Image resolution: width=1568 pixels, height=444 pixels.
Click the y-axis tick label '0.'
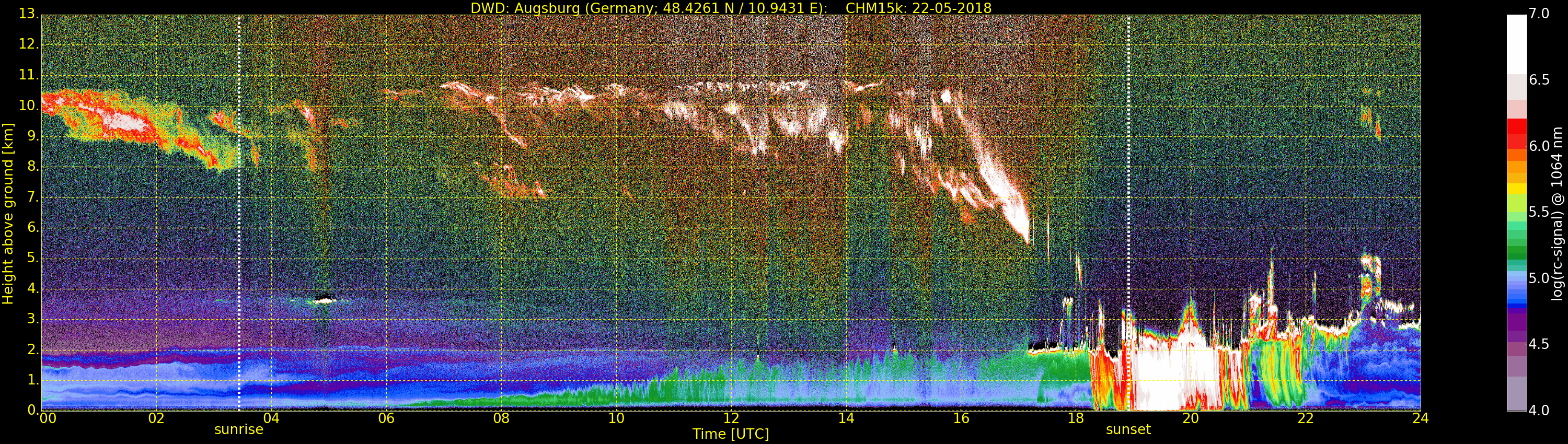click(33, 410)
